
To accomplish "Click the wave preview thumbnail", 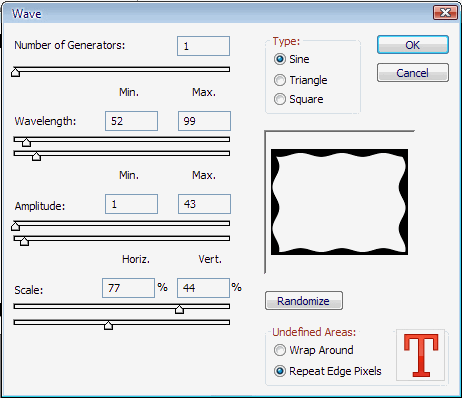I will pyautogui.click(x=339, y=202).
